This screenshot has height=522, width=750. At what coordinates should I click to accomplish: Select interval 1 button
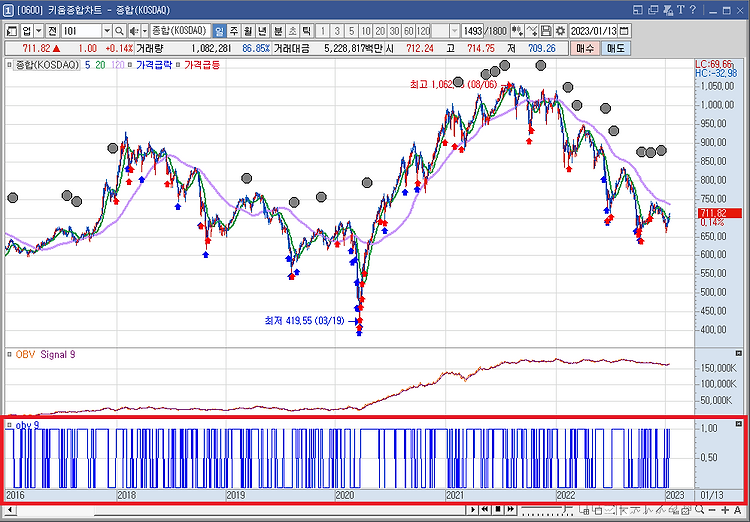(x=323, y=31)
